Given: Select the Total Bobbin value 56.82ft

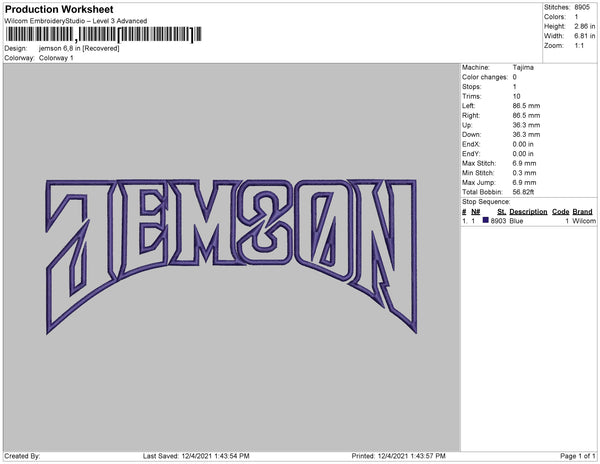Looking at the screenshot, I should [523, 192].
